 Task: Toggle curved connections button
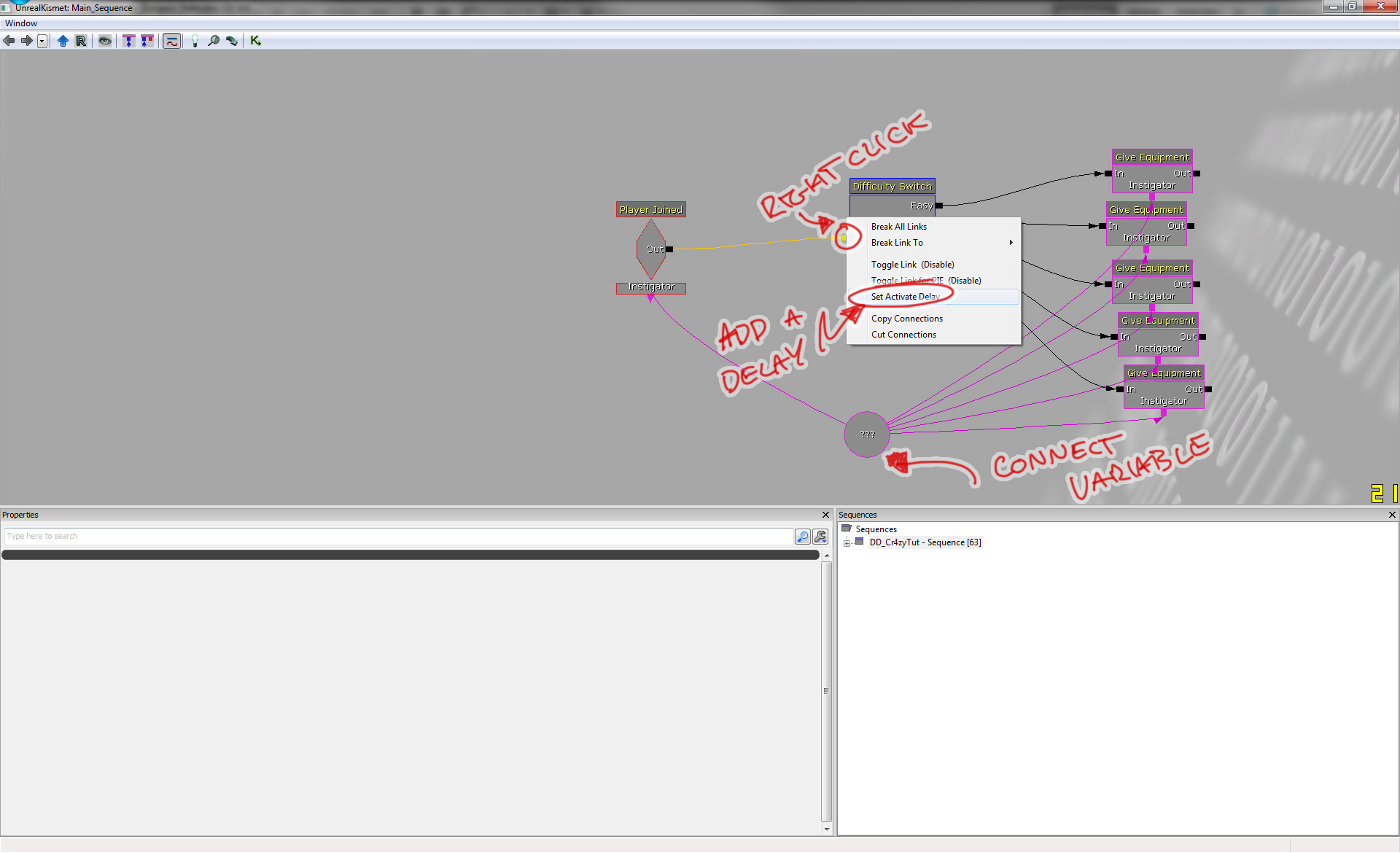(x=171, y=41)
